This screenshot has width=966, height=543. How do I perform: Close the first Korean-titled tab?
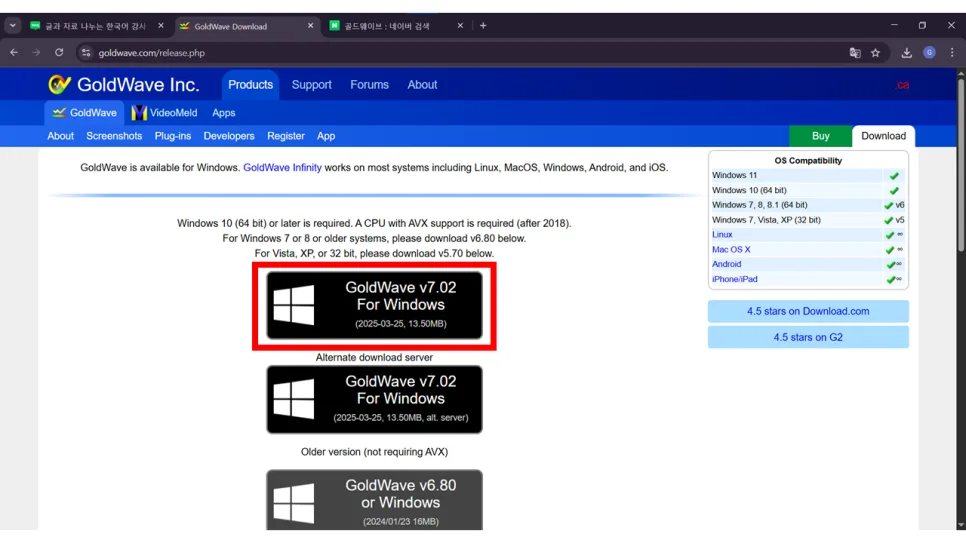click(x=161, y=26)
